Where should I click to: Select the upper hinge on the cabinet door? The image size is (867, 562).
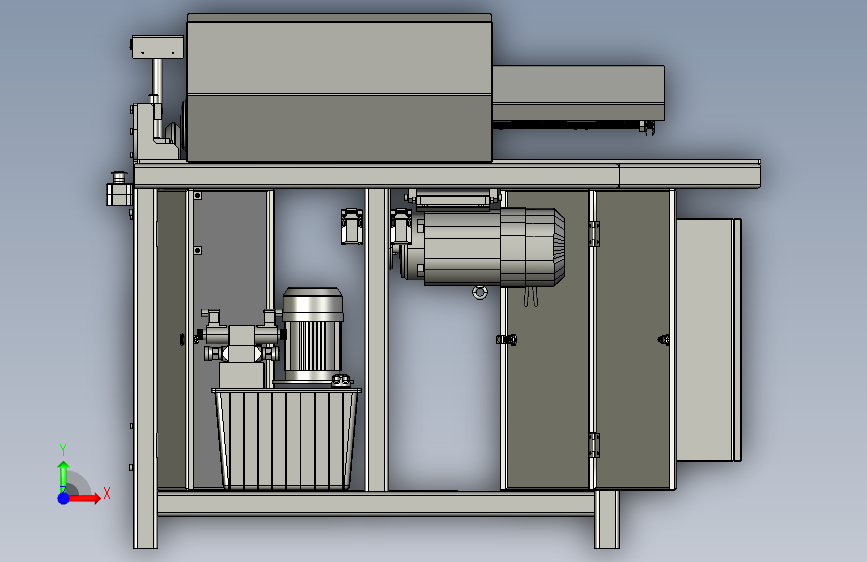click(594, 233)
